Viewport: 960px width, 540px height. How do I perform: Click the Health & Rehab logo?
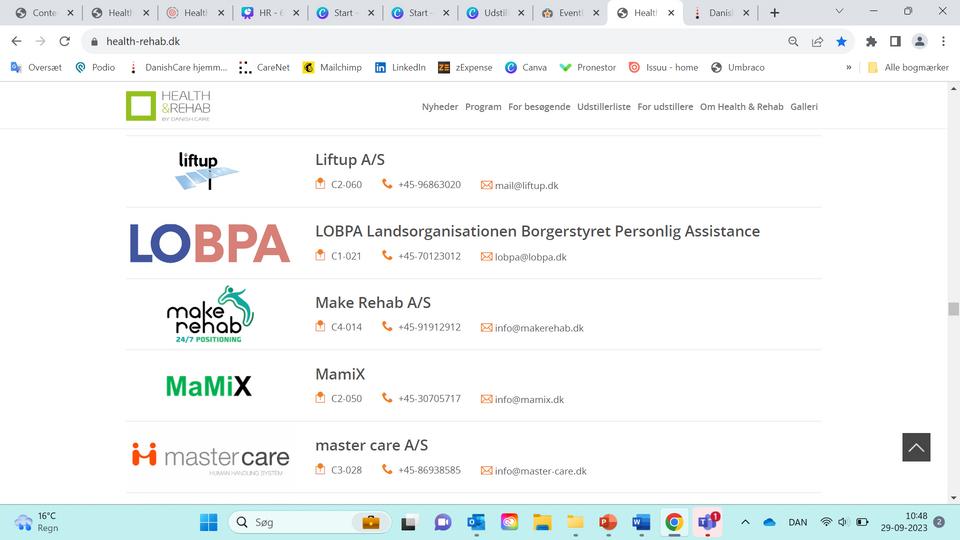(168, 106)
